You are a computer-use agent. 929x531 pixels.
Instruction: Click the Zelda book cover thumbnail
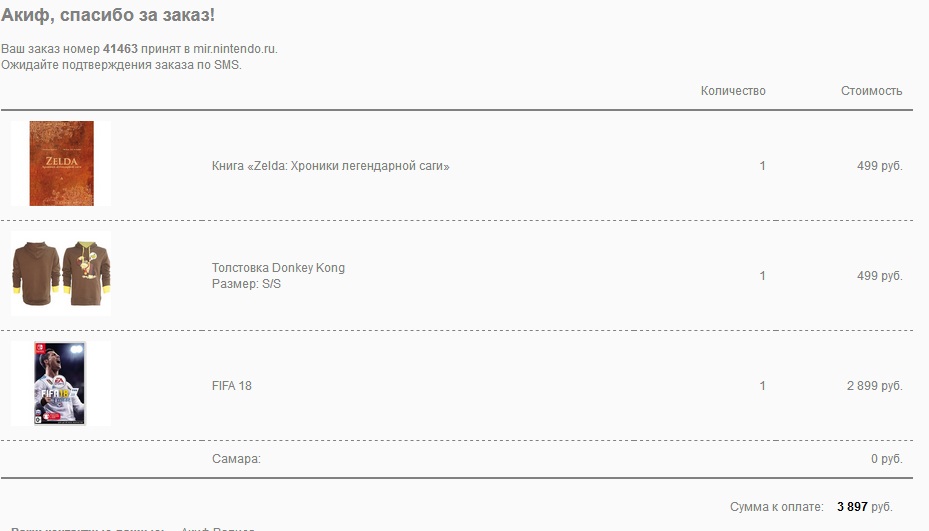click(61, 164)
